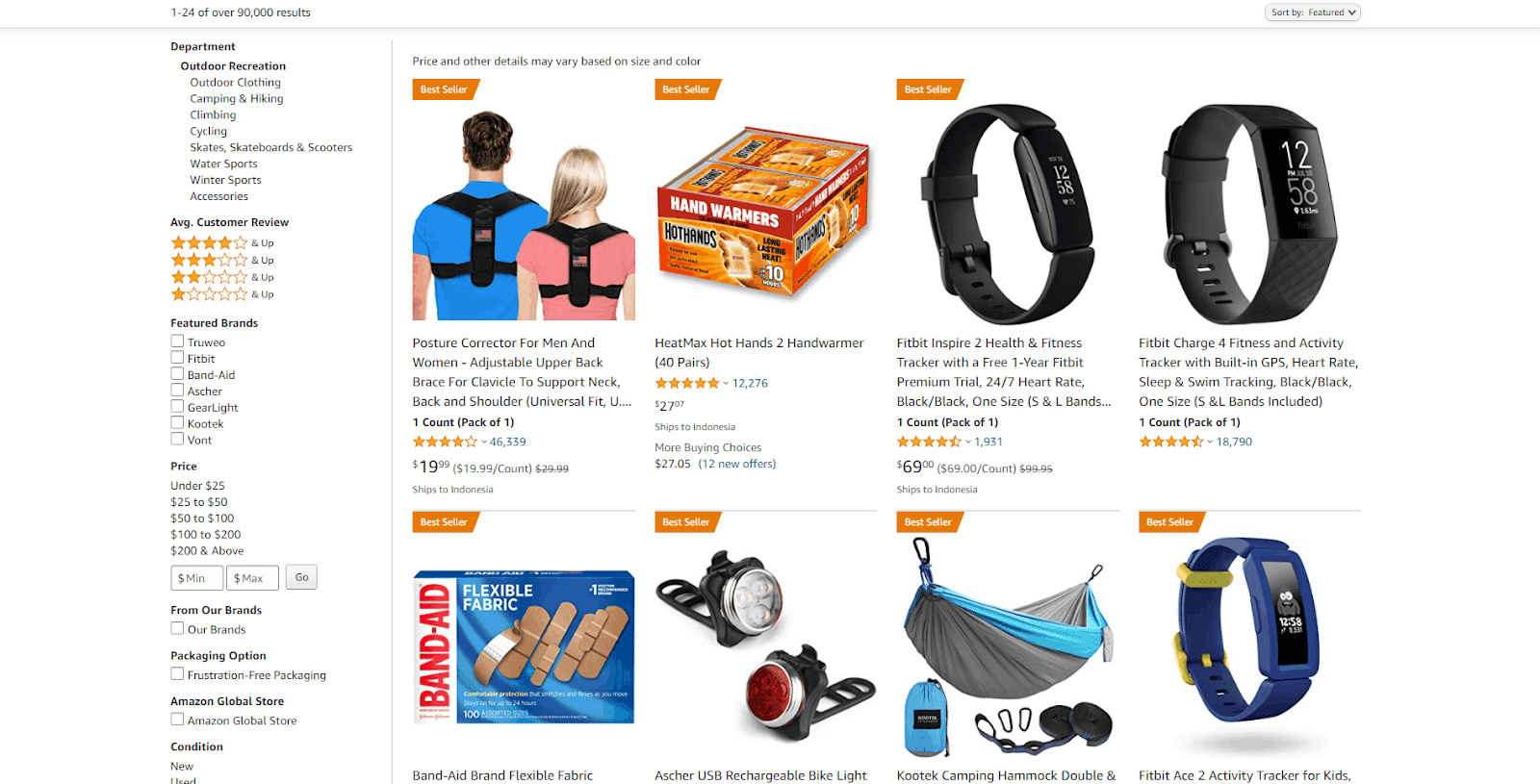Expand rating popover arrow for Fitbit Charge 4
The image size is (1540, 784).
pyautogui.click(x=1210, y=442)
